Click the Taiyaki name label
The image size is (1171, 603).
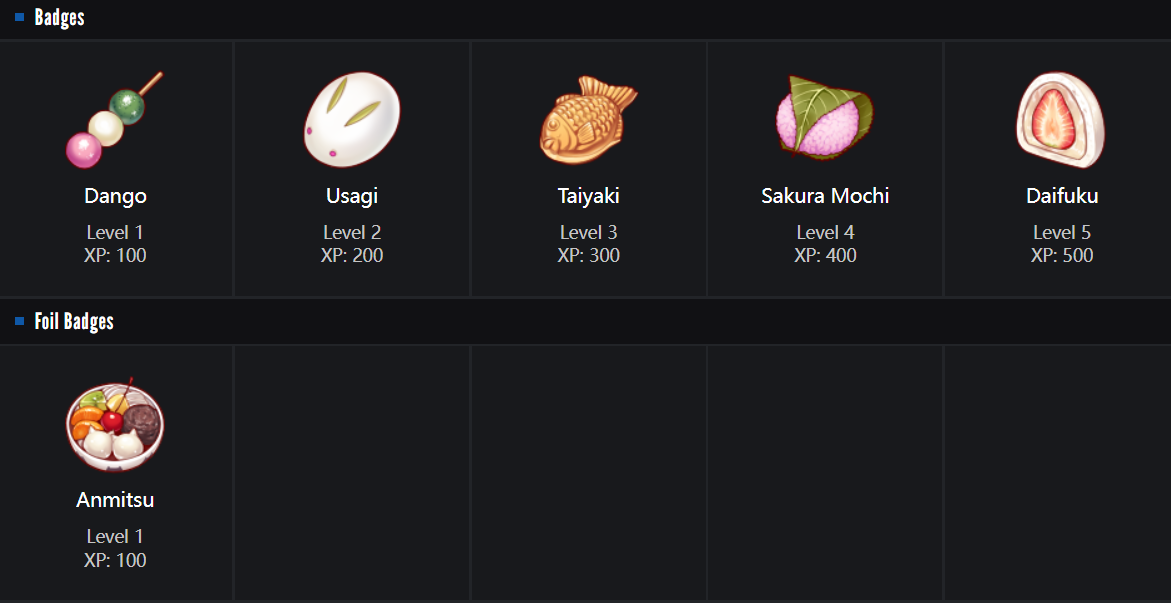(x=588, y=196)
